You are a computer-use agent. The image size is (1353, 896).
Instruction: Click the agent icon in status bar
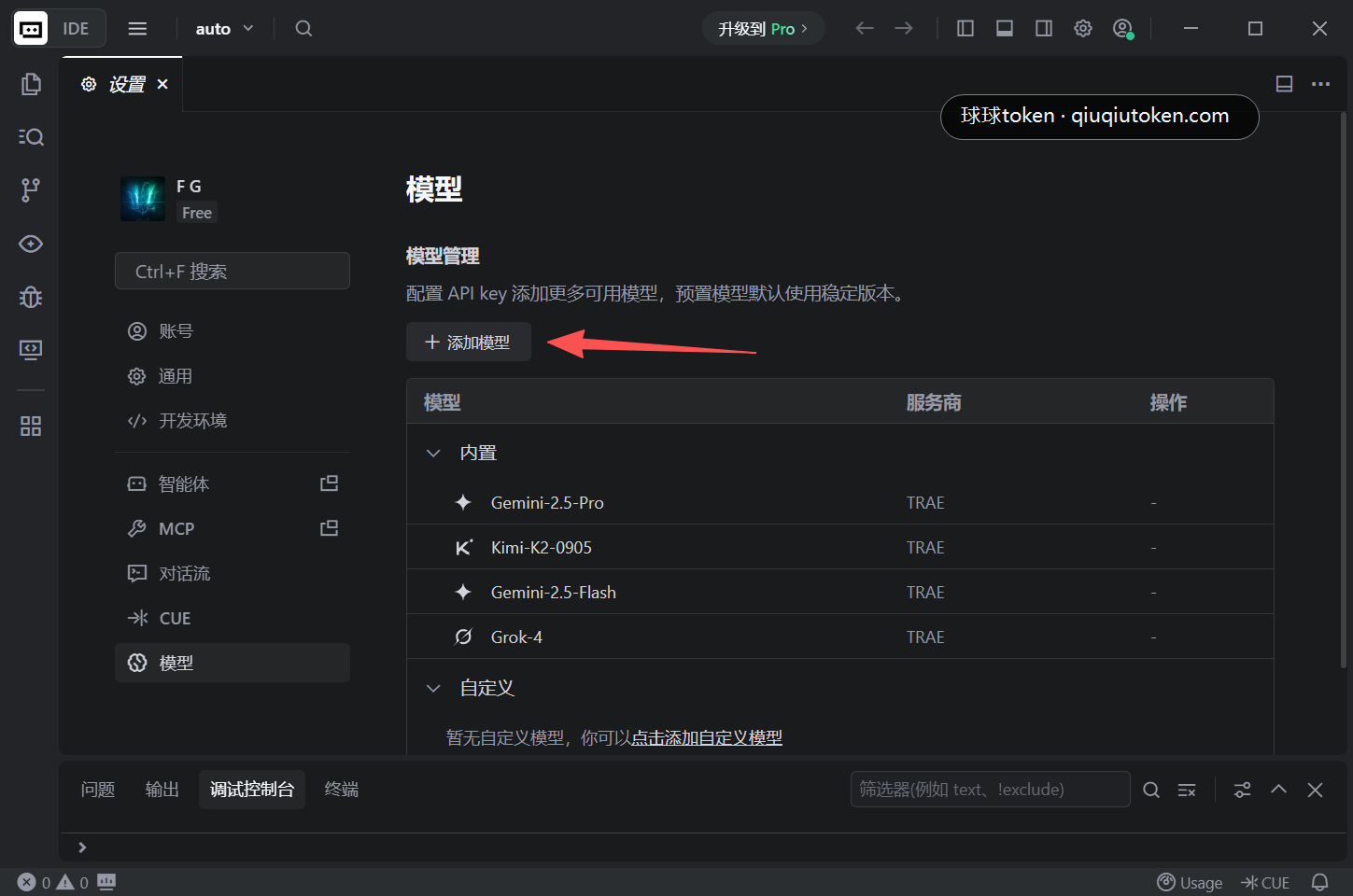(106, 881)
